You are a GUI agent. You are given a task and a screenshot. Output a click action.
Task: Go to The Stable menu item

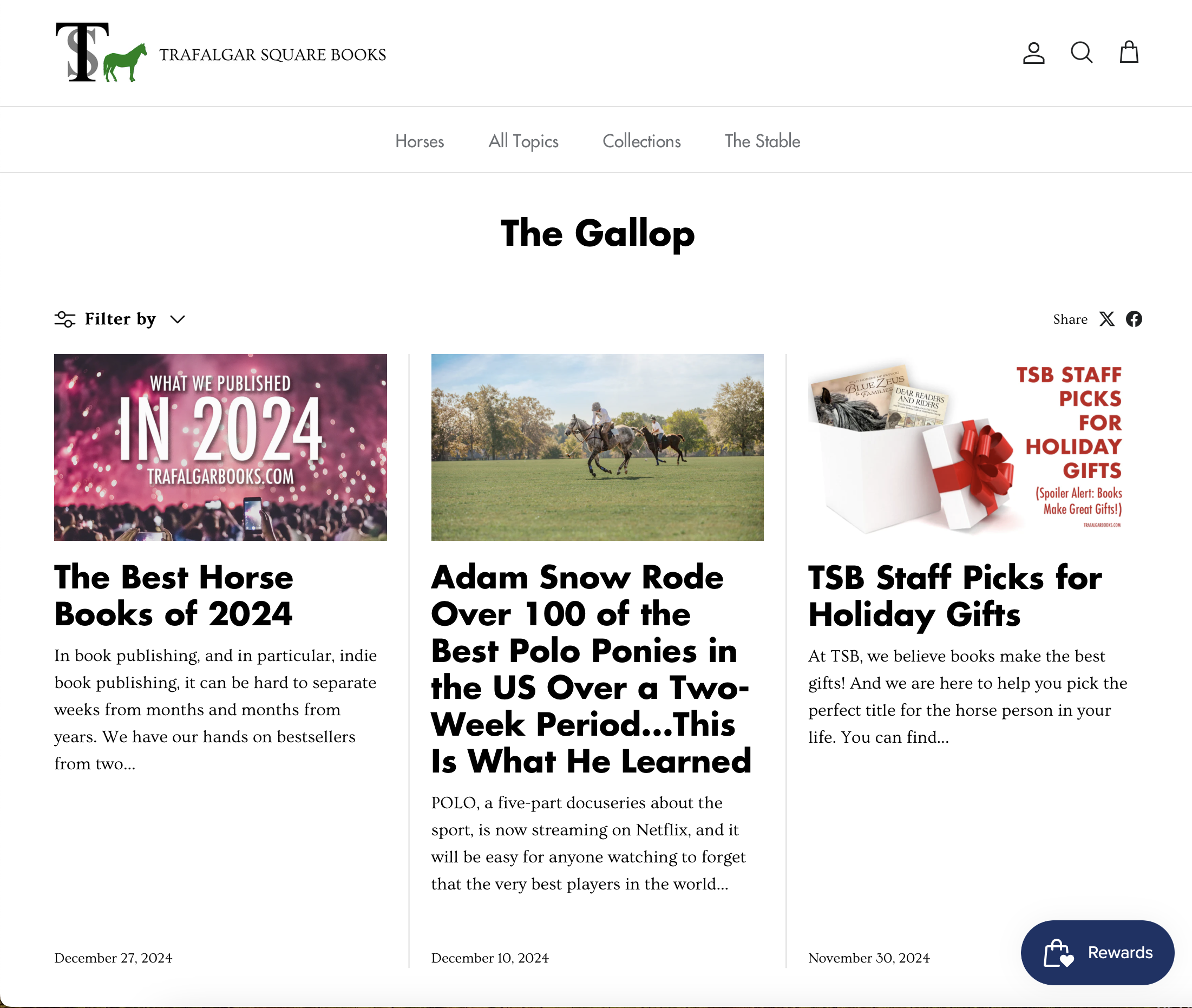tap(762, 141)
